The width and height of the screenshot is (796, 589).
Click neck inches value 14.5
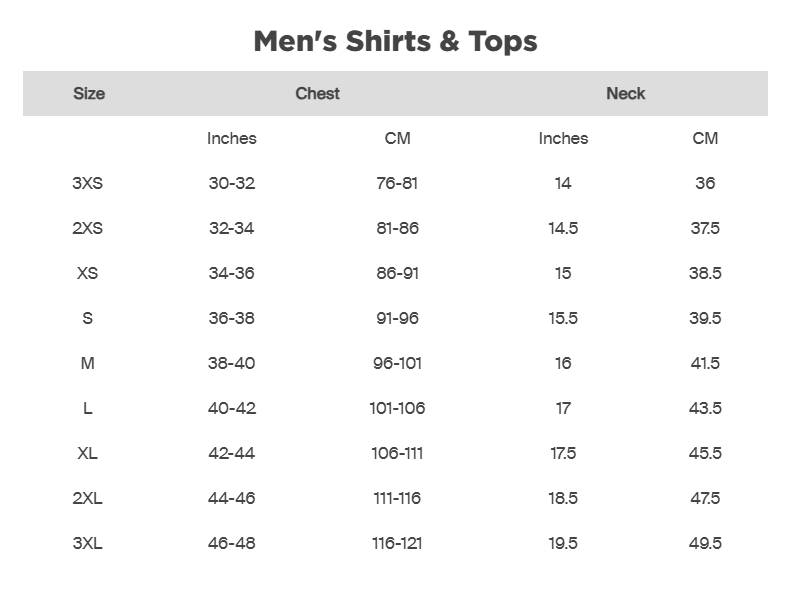563,228
